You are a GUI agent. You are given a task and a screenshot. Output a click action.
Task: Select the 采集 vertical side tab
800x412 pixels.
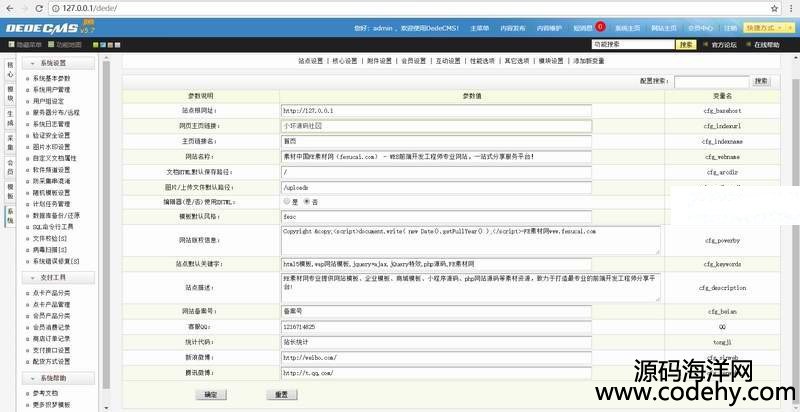tap(11, 143)
